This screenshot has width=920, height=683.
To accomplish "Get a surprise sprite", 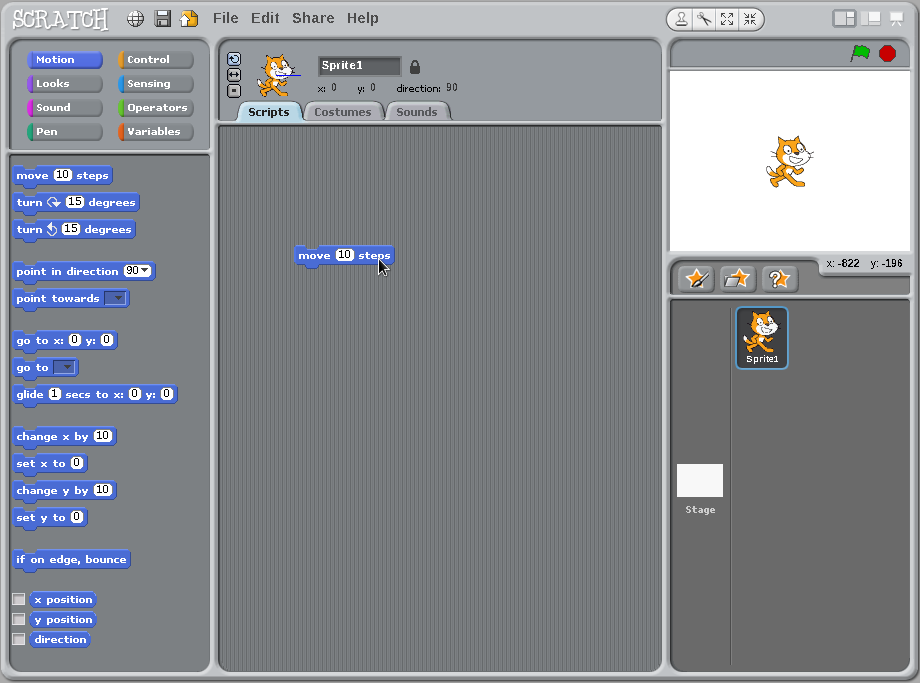I will 779,279.
